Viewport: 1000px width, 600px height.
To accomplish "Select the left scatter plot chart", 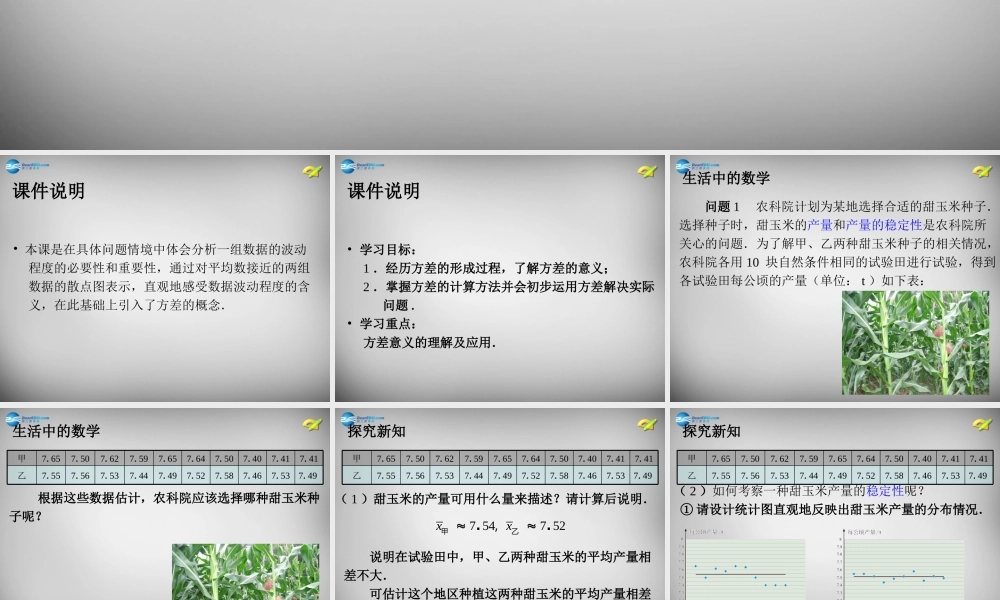I will tap(743, 564).
